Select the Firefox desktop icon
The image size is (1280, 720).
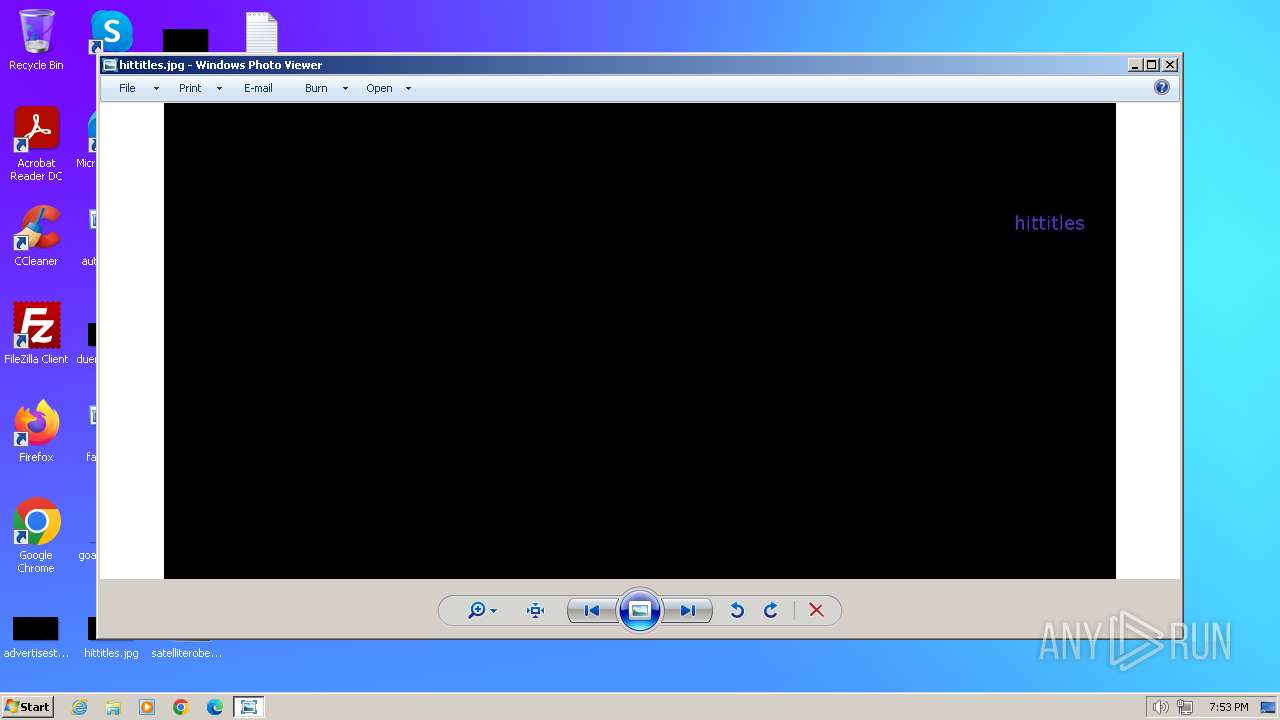(36, 432)
